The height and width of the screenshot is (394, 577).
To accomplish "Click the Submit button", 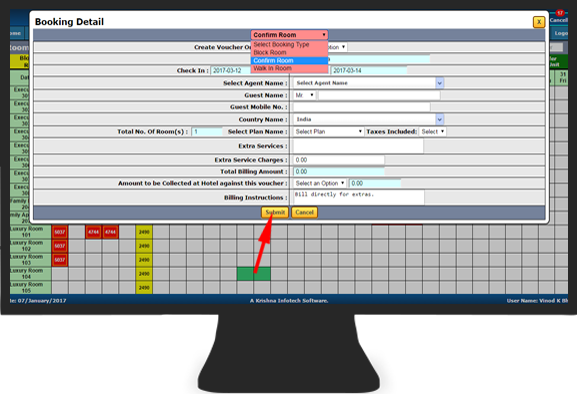I will pyautogui.click(x=275, y=212).
